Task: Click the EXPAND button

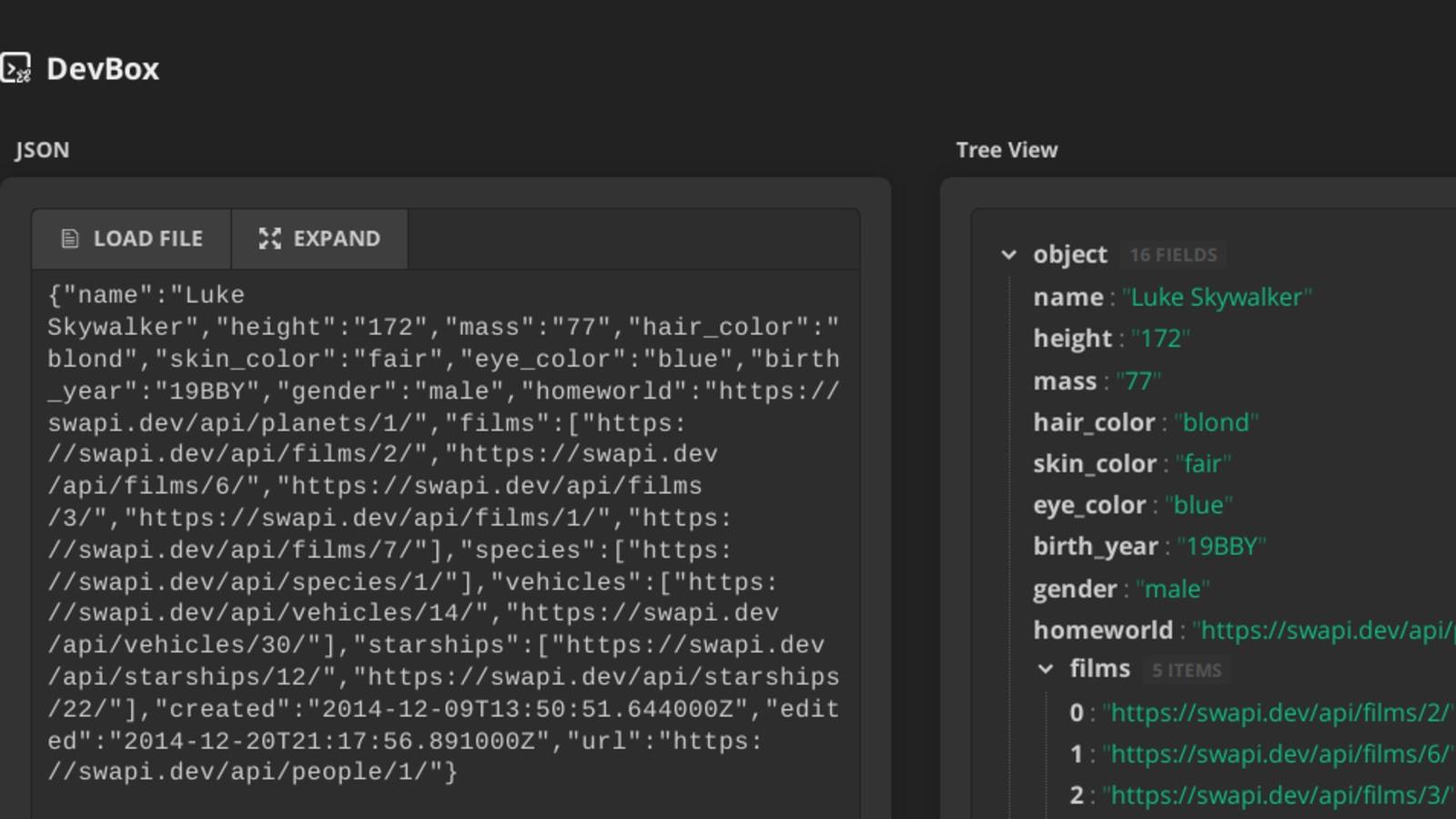Action: click(x=320, y=238)
